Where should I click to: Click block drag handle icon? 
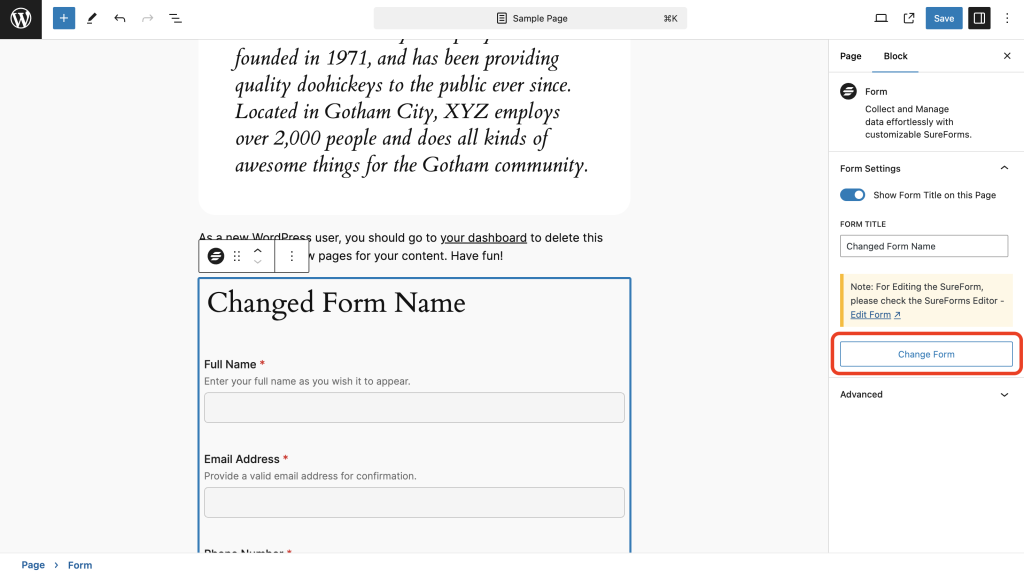tap(237, 256)
